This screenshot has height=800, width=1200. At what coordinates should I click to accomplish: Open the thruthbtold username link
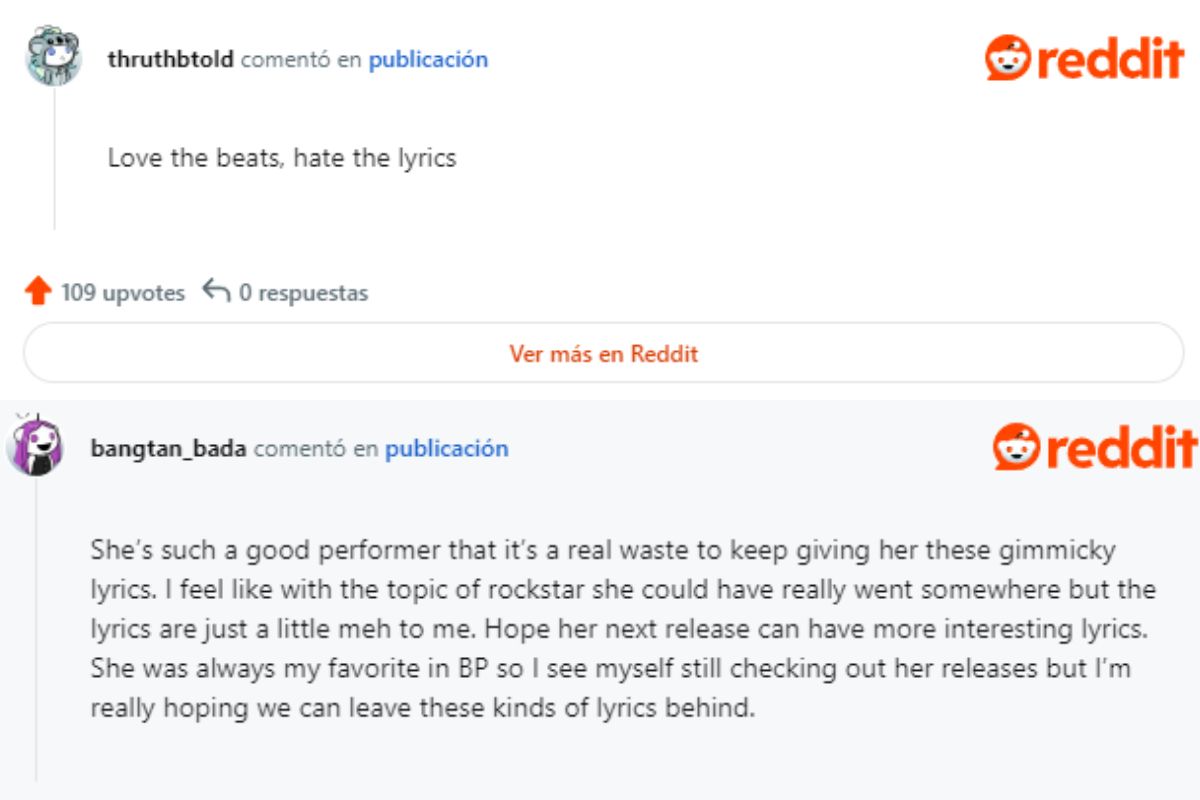tap(170, 59)
